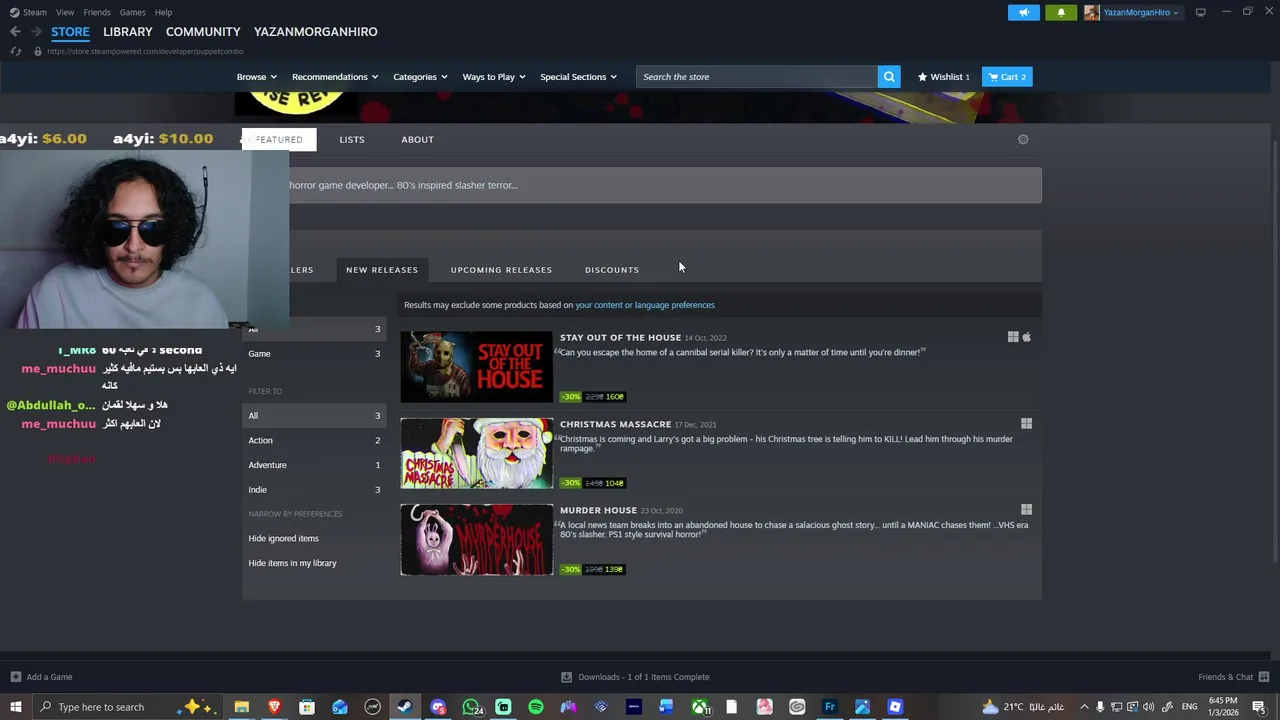Toggle Hide ignored items filter
Screen dimensions: 1280x720
click(x=283, y=538)
